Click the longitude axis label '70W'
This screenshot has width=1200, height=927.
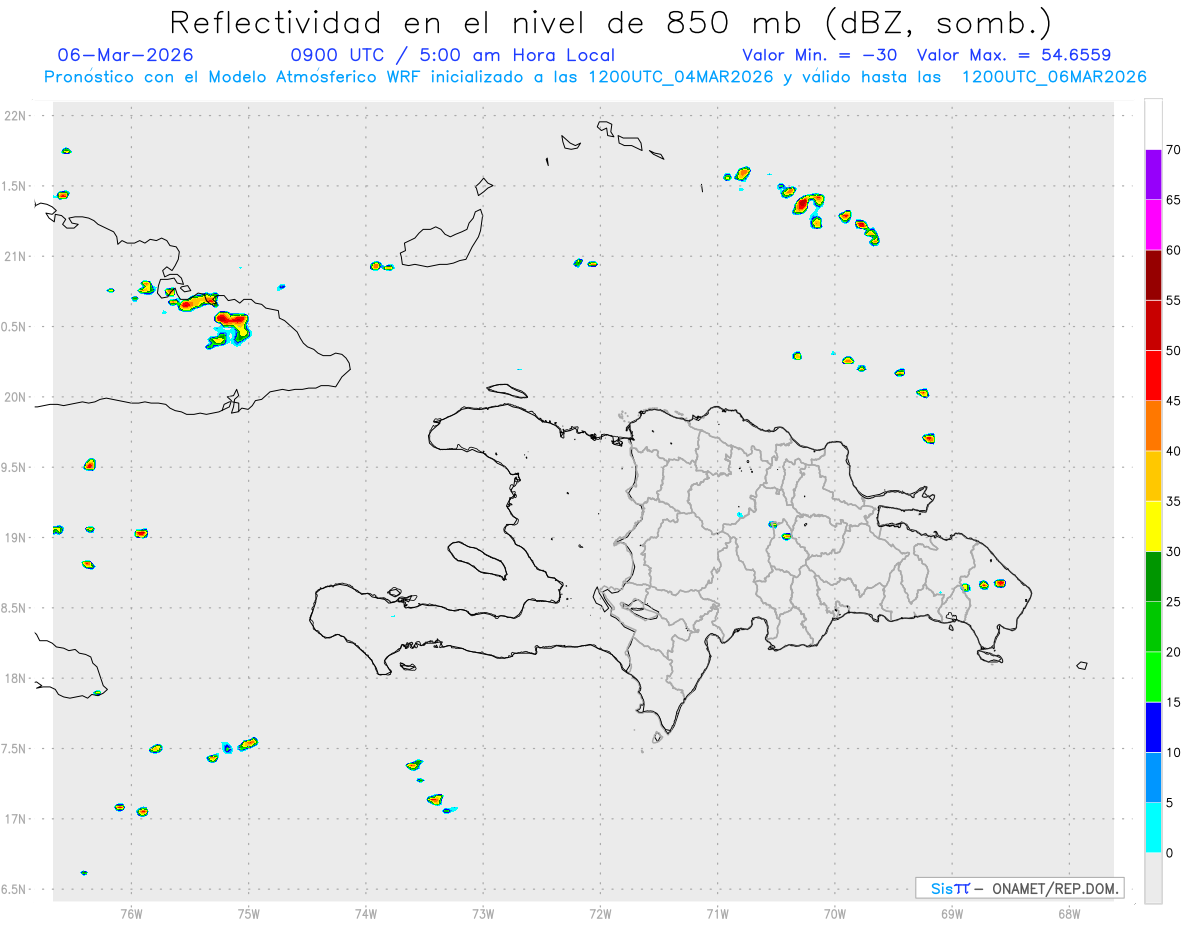(835, 913)
